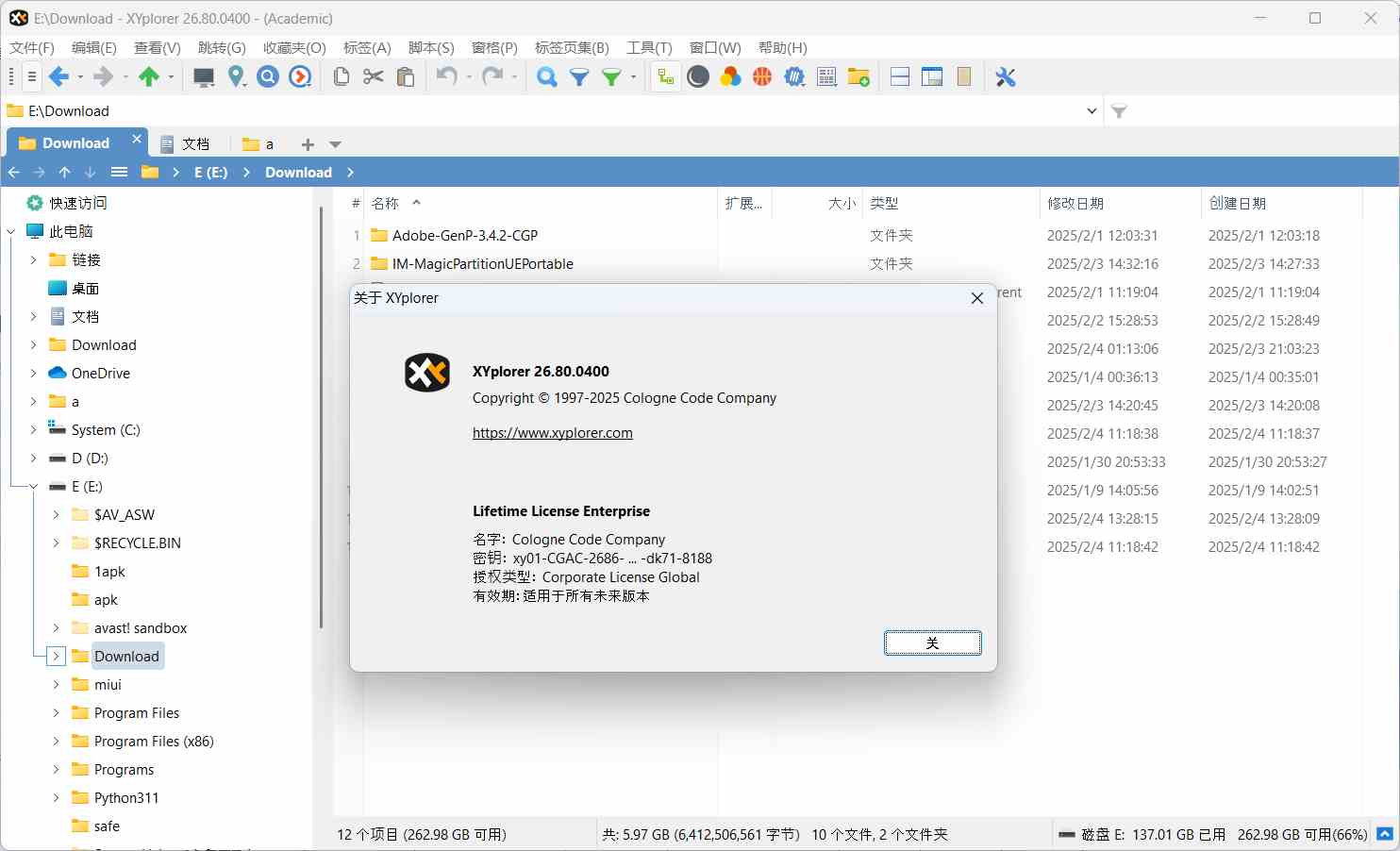Open Up button dropdown arrow
The height and width of the screenshot is (851, 1400).
[x=171, y=77]
